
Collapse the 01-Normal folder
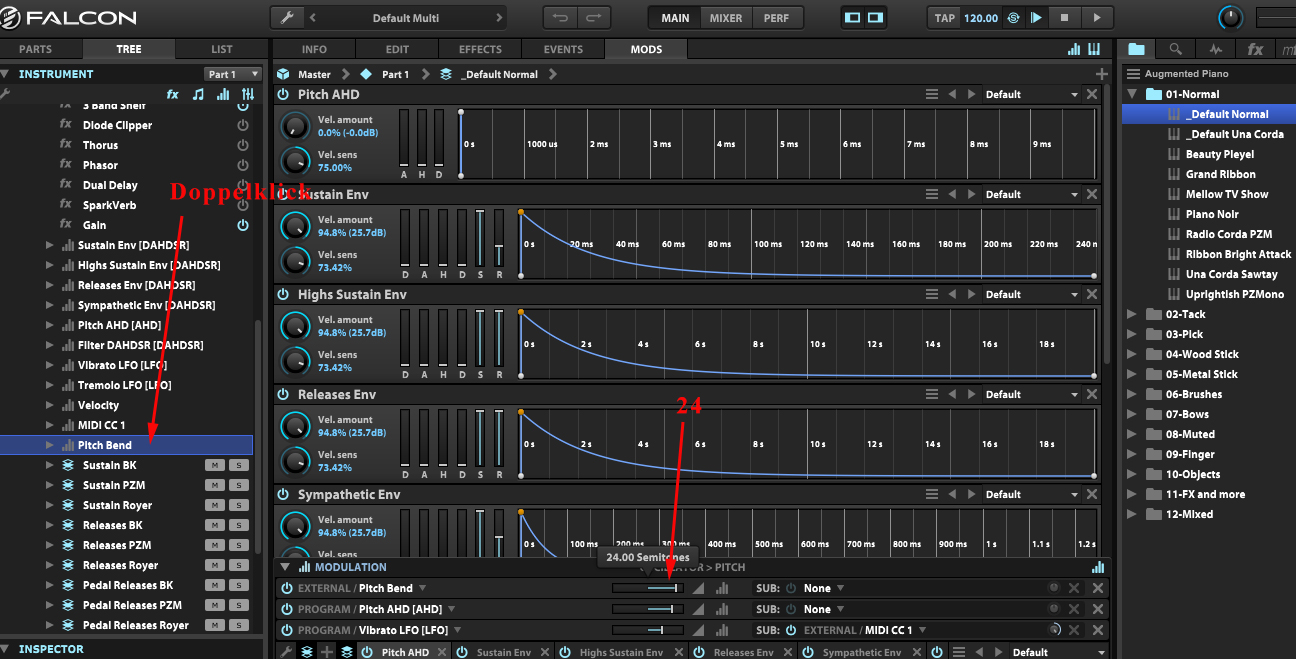click(x=1132, y=94)
